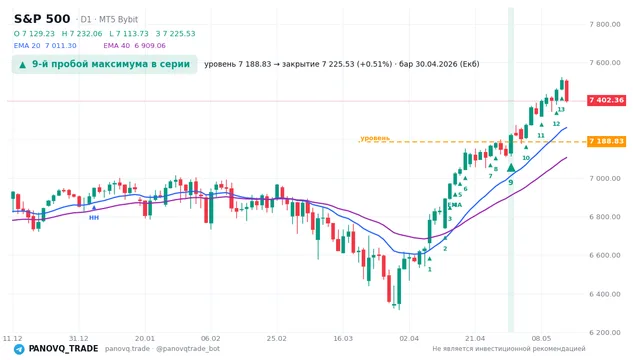Click the orange 'уровень' line label
This screenshot has height=360, width=640.
tap(375, 138)
